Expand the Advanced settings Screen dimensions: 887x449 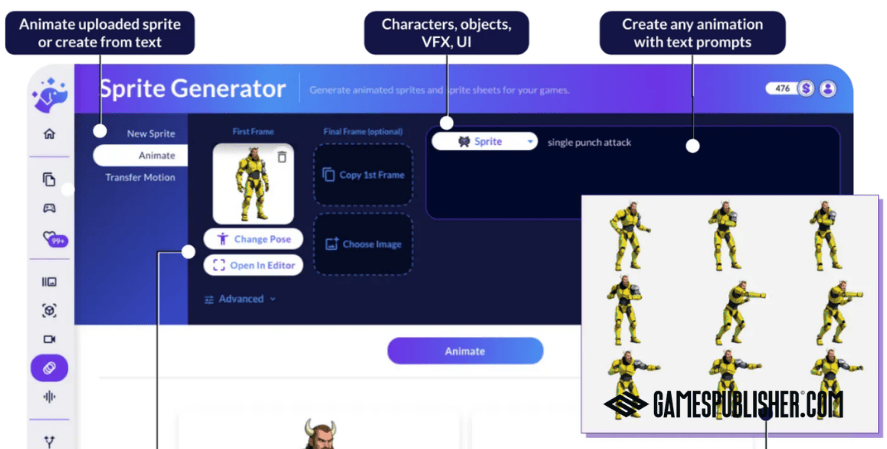[x=240, y=299]
